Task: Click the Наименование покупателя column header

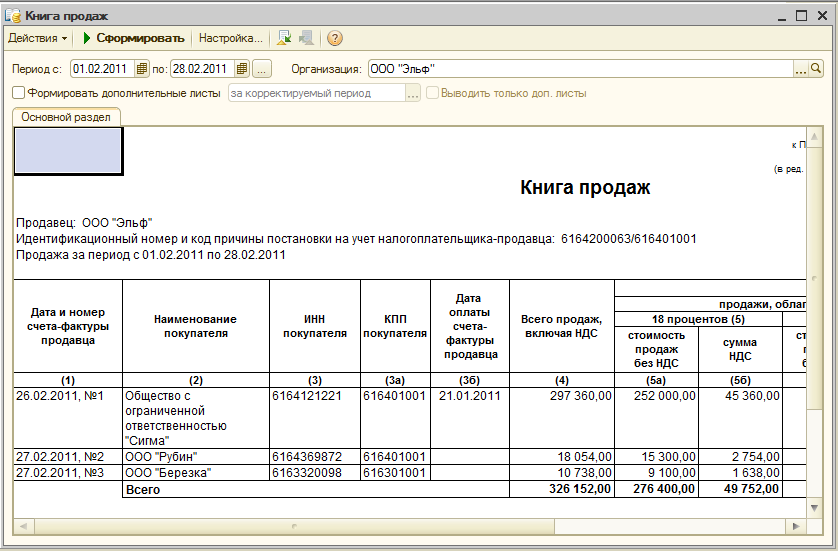Action: point(196,326)
